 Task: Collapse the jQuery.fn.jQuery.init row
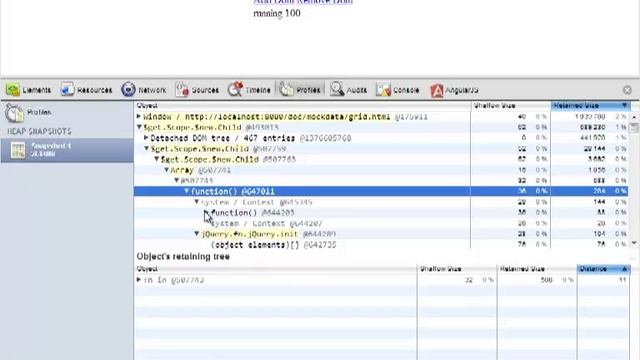[x=196, y=234]
